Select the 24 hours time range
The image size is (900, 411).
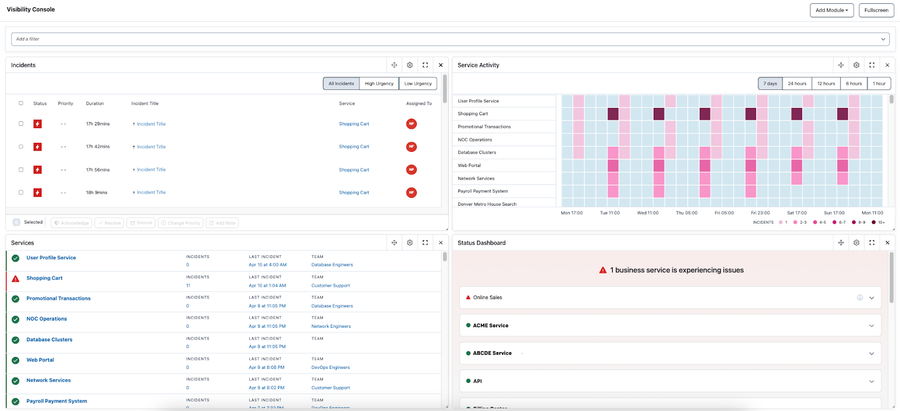tap(797, 84)
